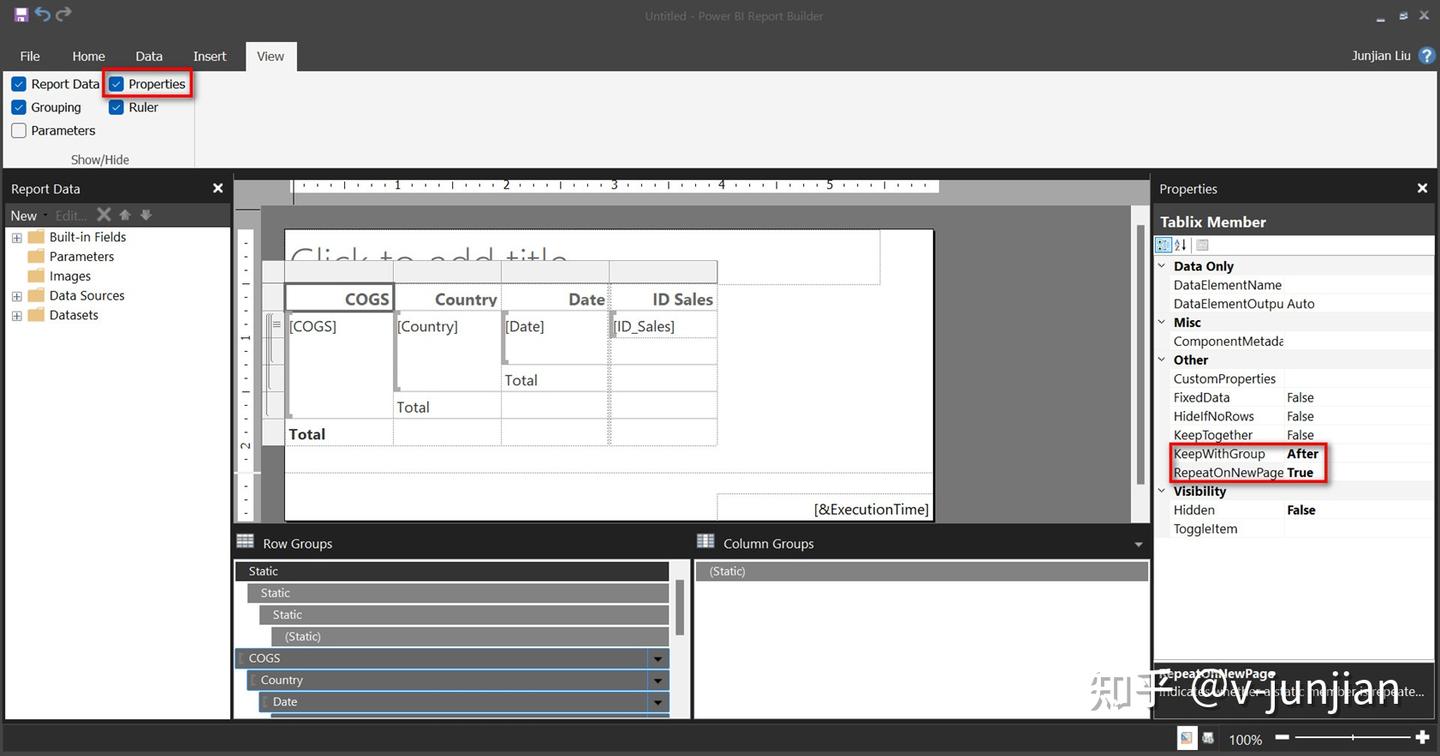1440x756 pixels.
Task: Collapse the Visibility section in Properties
Action: coord(1162,491)
